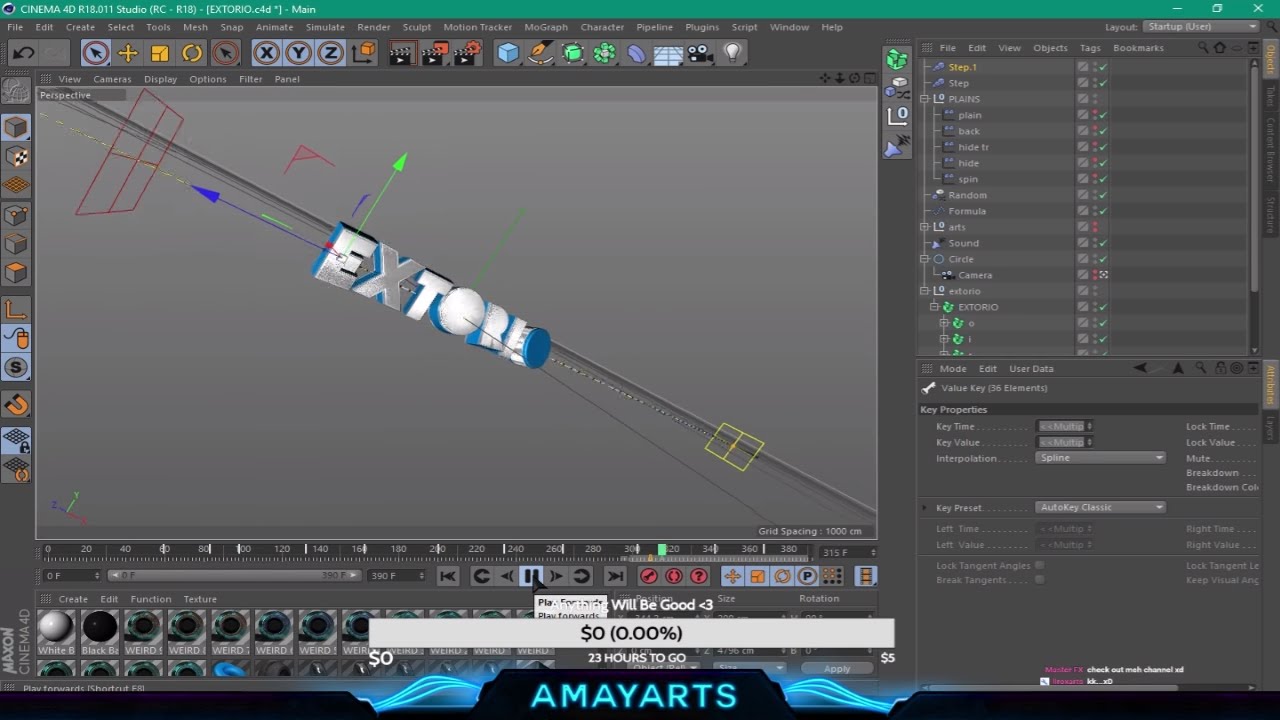
Task: Toggle visibility dots of arts object
Action: pos(1095,227)
